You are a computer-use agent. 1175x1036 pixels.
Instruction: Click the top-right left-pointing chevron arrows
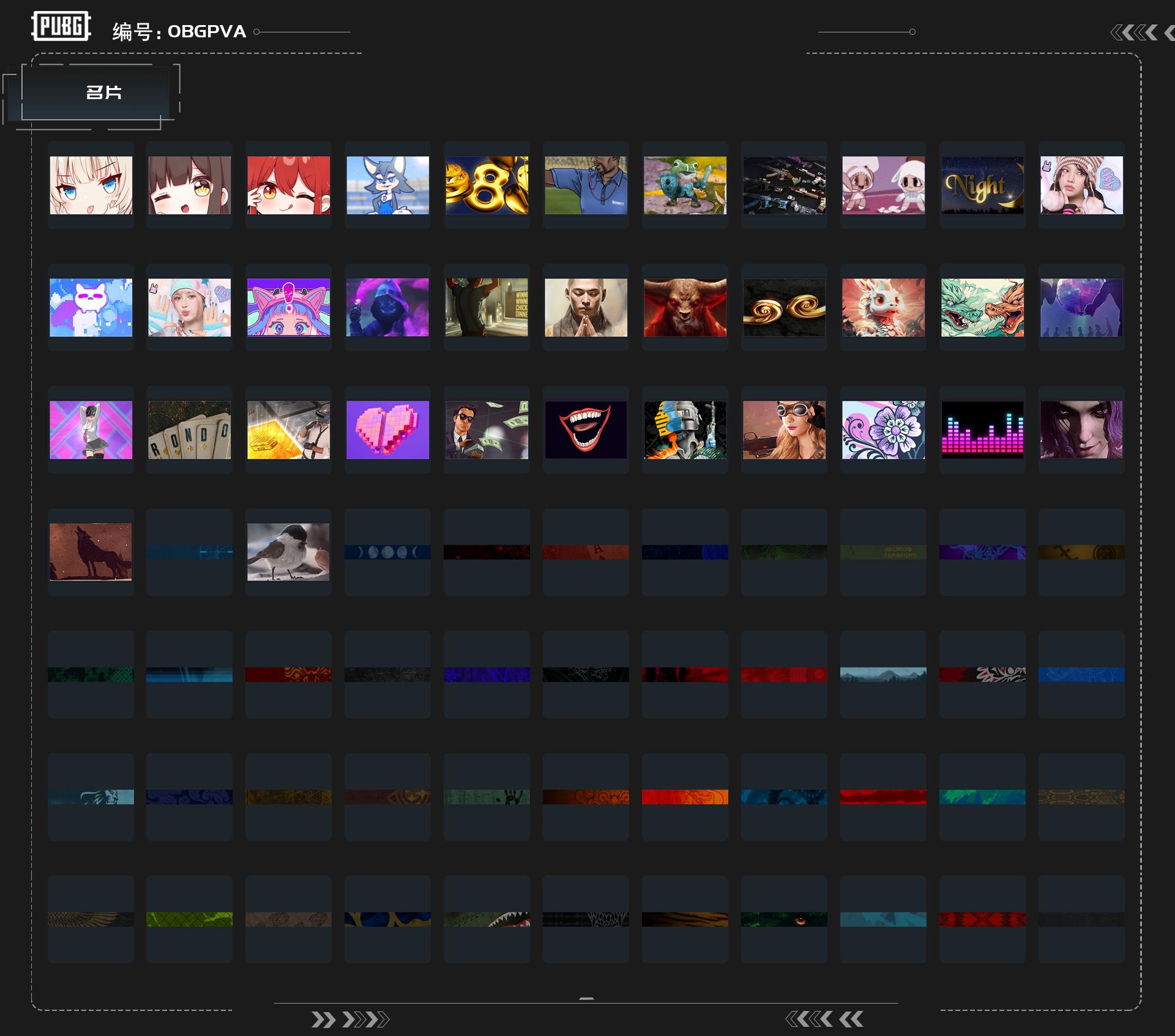click(1134, 32)
